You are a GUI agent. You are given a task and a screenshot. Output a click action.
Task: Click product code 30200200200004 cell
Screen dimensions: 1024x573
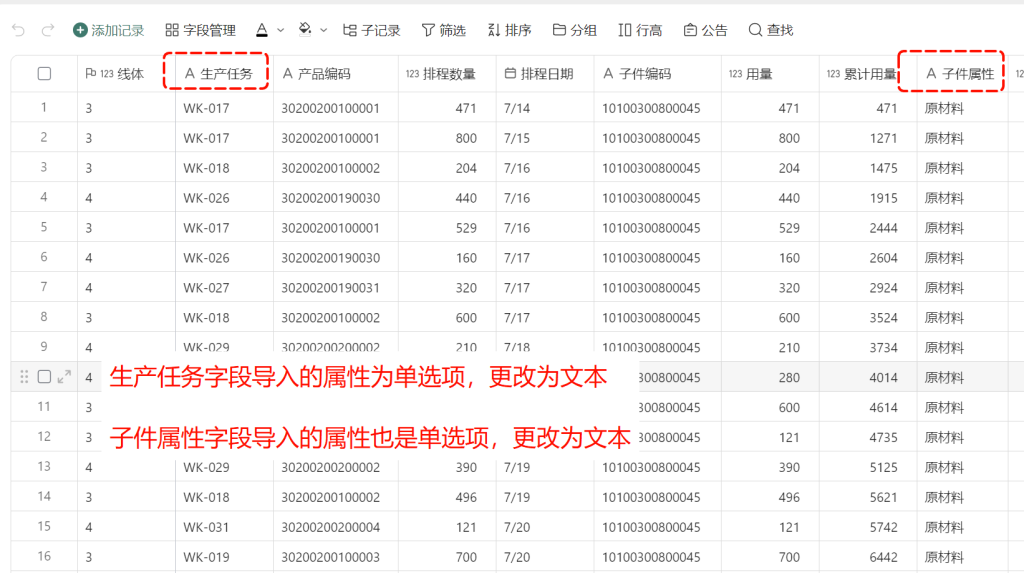[336, 527]
